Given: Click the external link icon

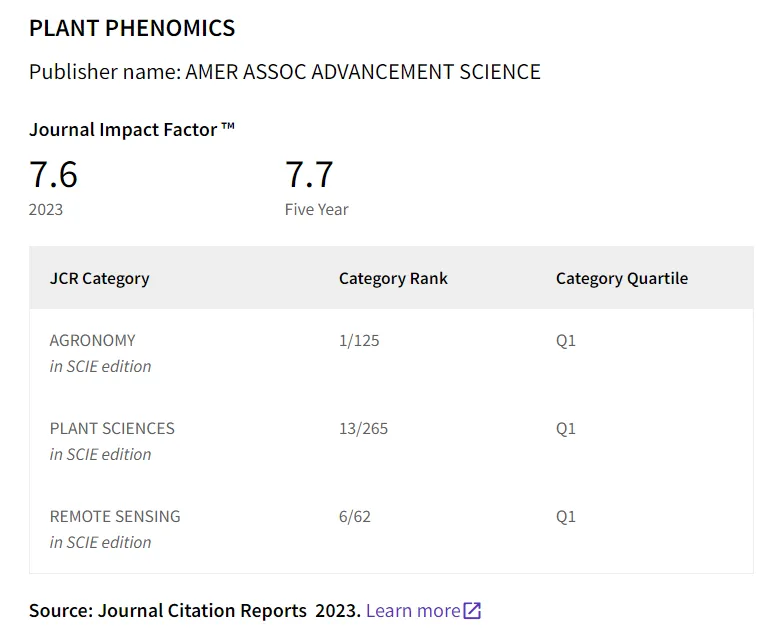Looking at the screenshot, I should pyautogui.click(x=472, y=611).
